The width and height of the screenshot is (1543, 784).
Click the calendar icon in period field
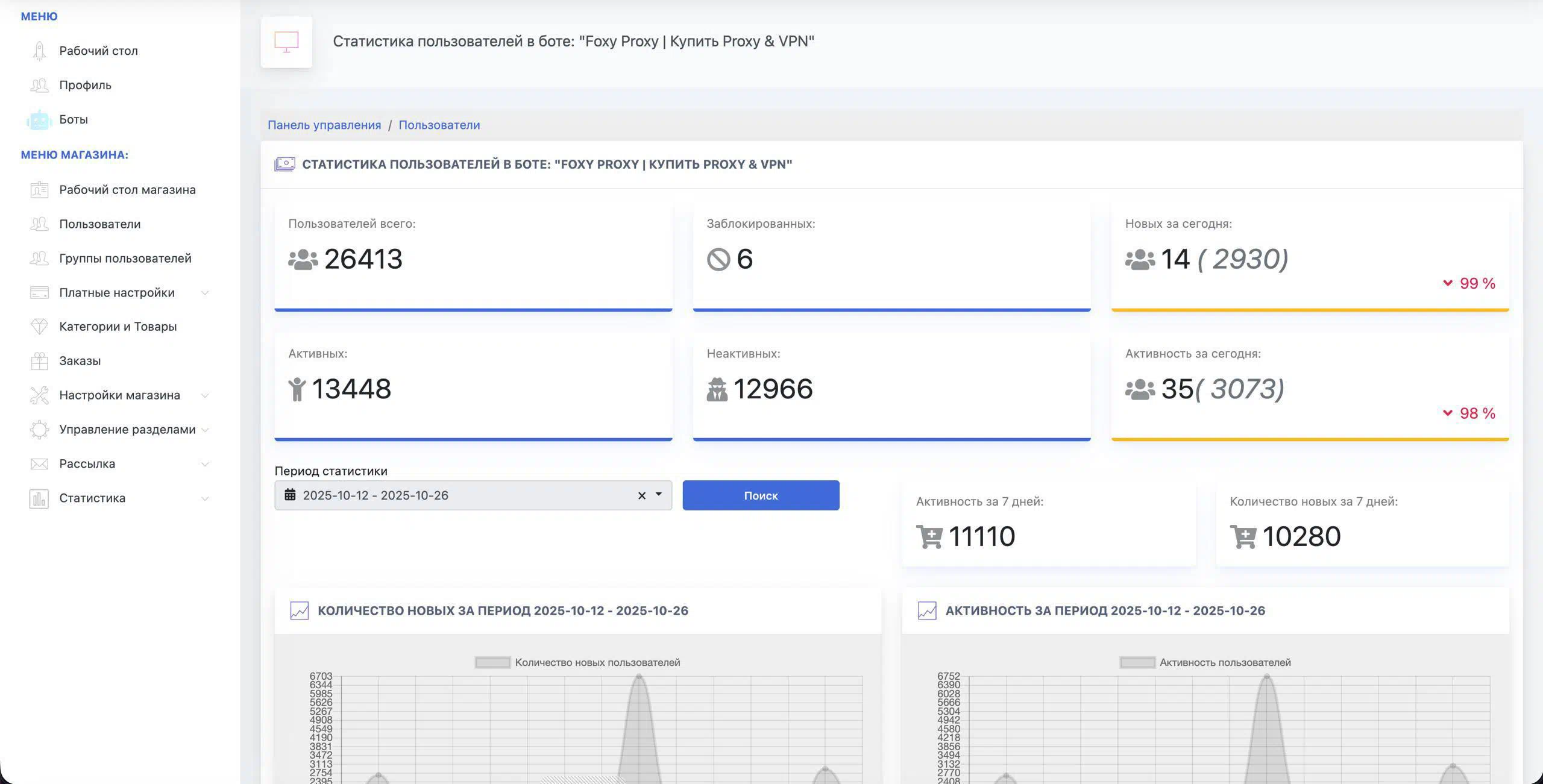click(290, 495)
